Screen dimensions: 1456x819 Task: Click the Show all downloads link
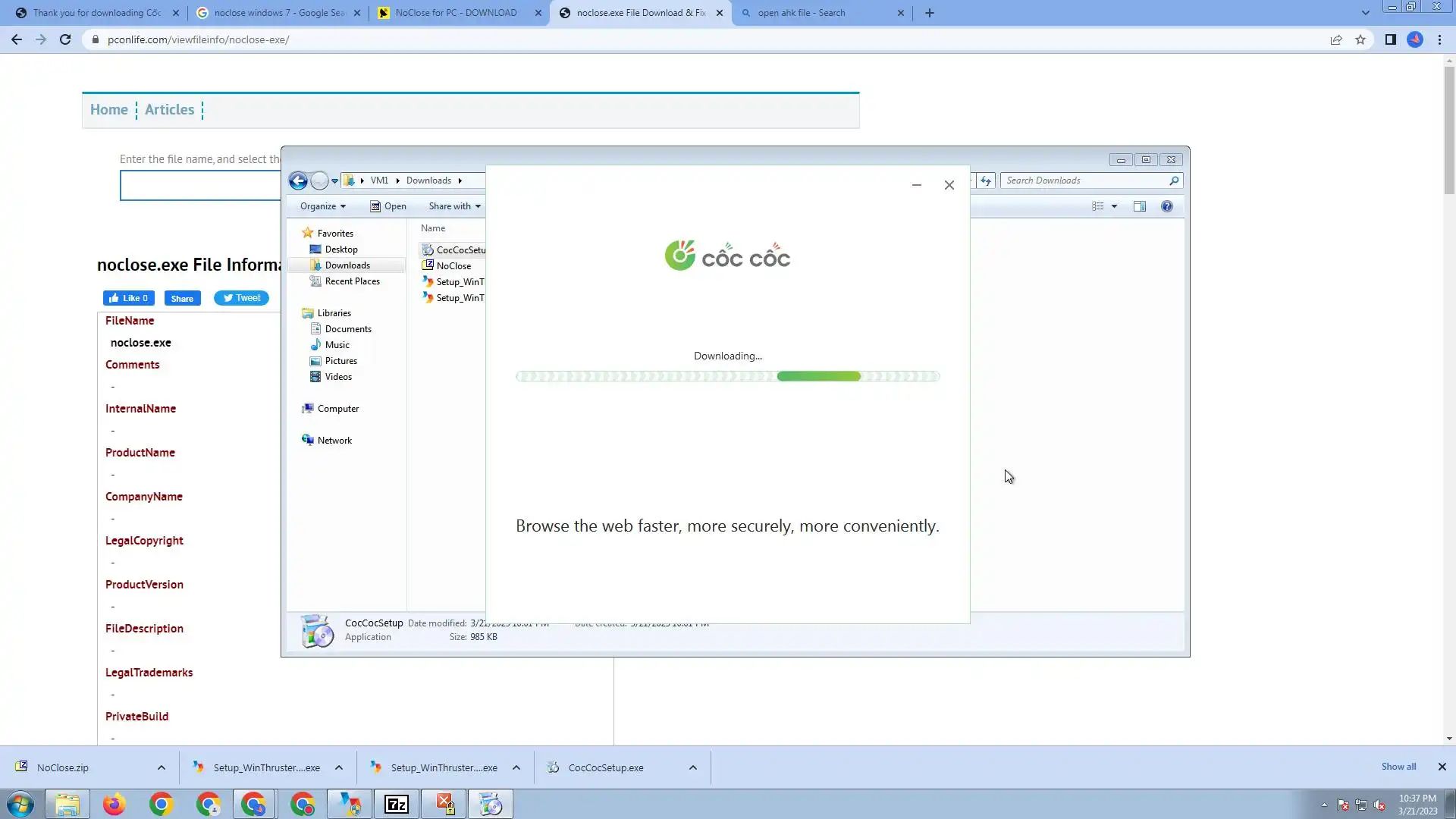pyautogui.click(x=1398, y=767)
